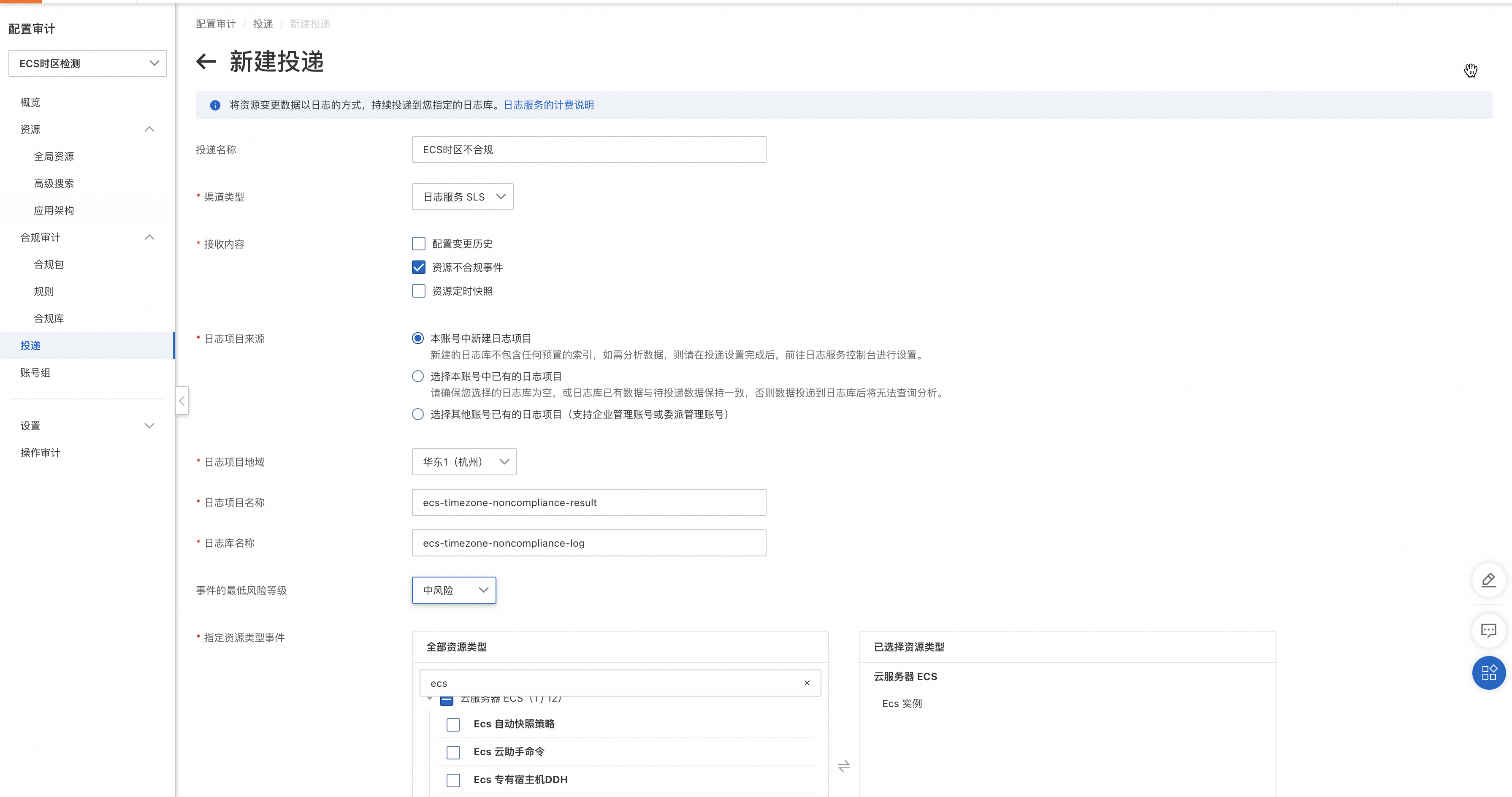Open the 华东1（杭州）region dropdown
This screenshot has width=1512, height=797.
point(464,462)
